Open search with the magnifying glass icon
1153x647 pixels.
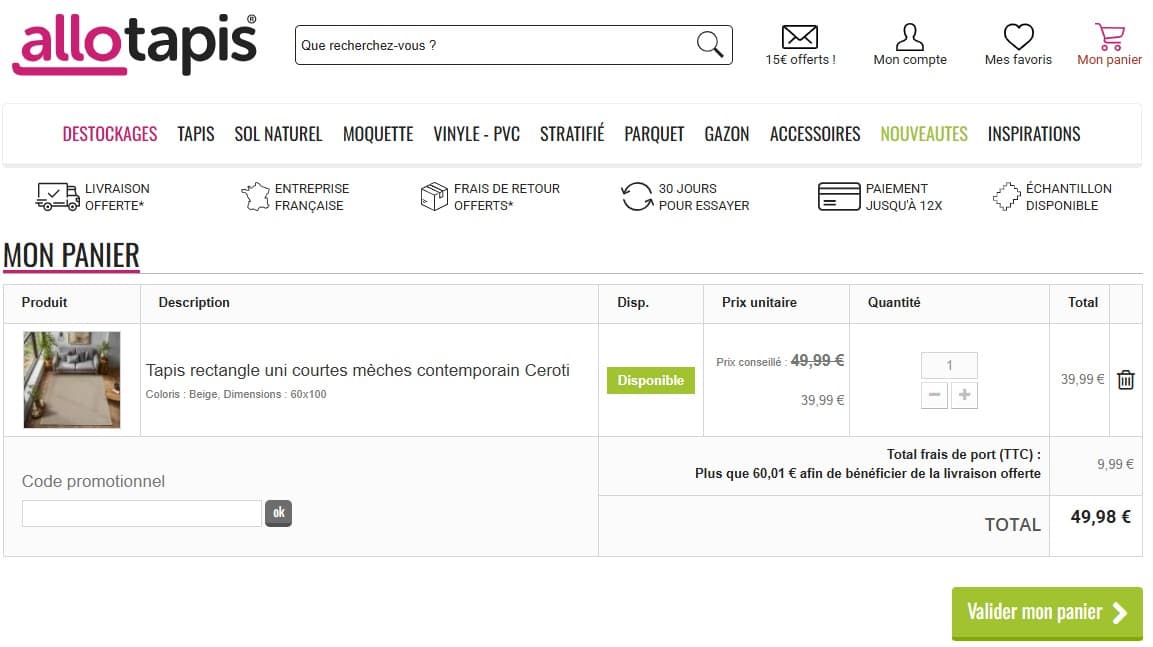click(x=709, y=44)
